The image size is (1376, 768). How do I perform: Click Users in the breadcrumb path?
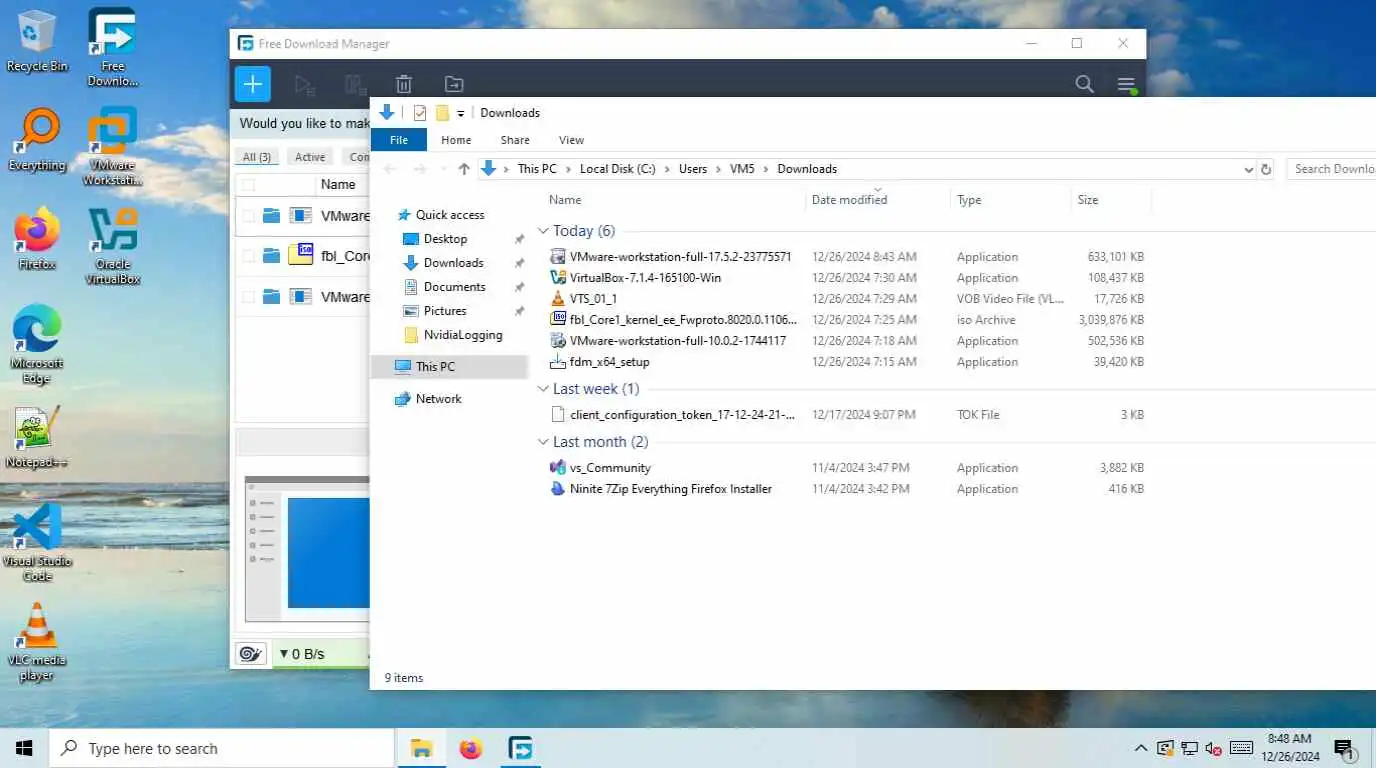[693, 169]
